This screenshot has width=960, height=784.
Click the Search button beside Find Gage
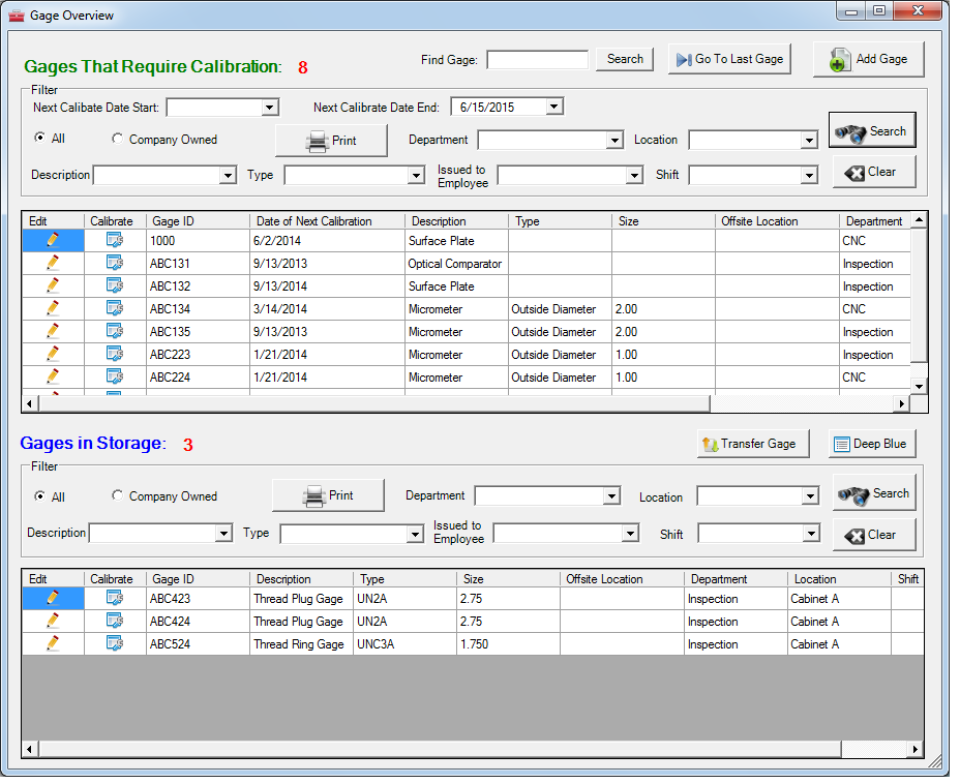pos(624,58)
